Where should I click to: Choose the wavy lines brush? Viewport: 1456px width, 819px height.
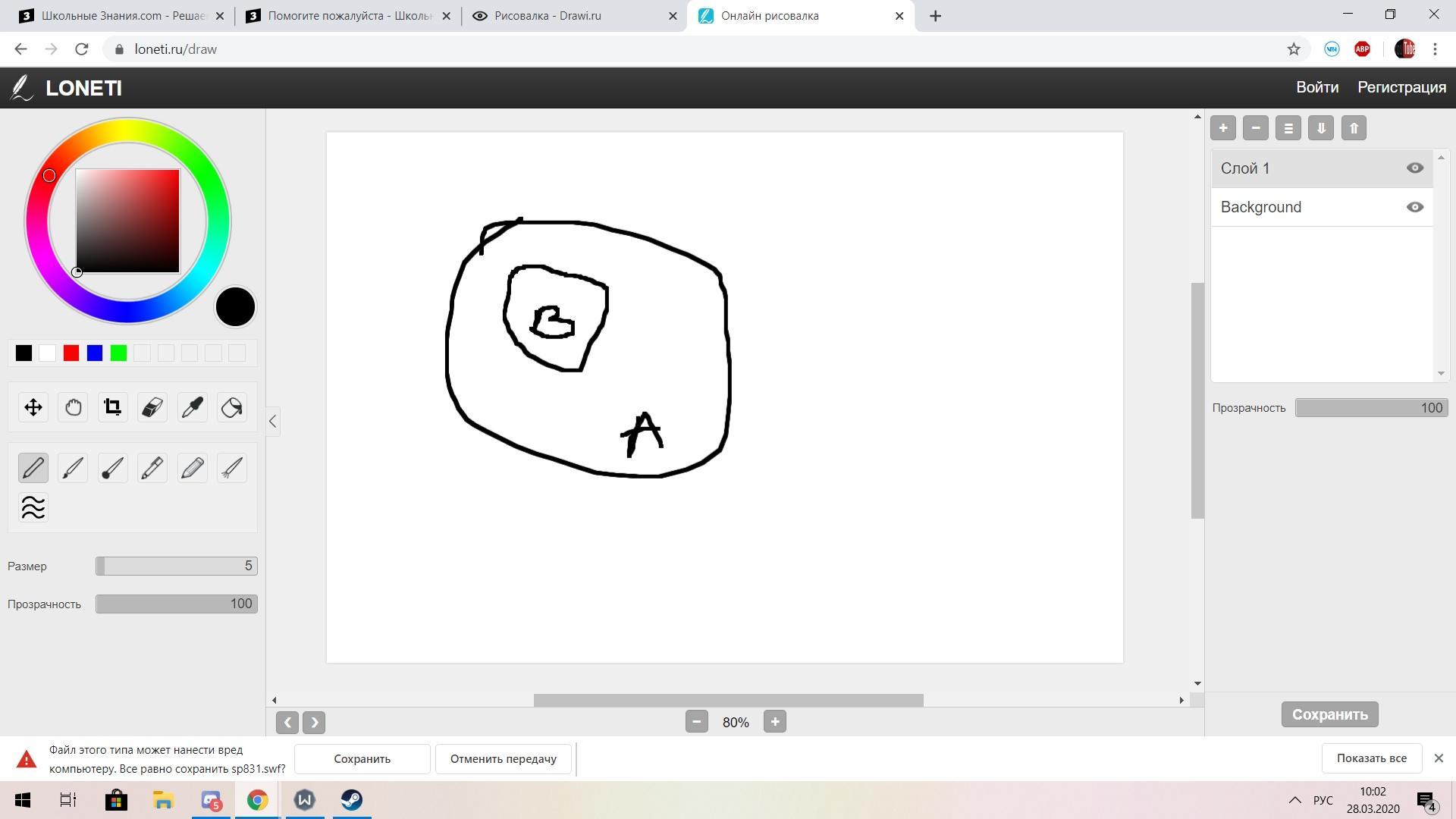(x=33, y=507)
